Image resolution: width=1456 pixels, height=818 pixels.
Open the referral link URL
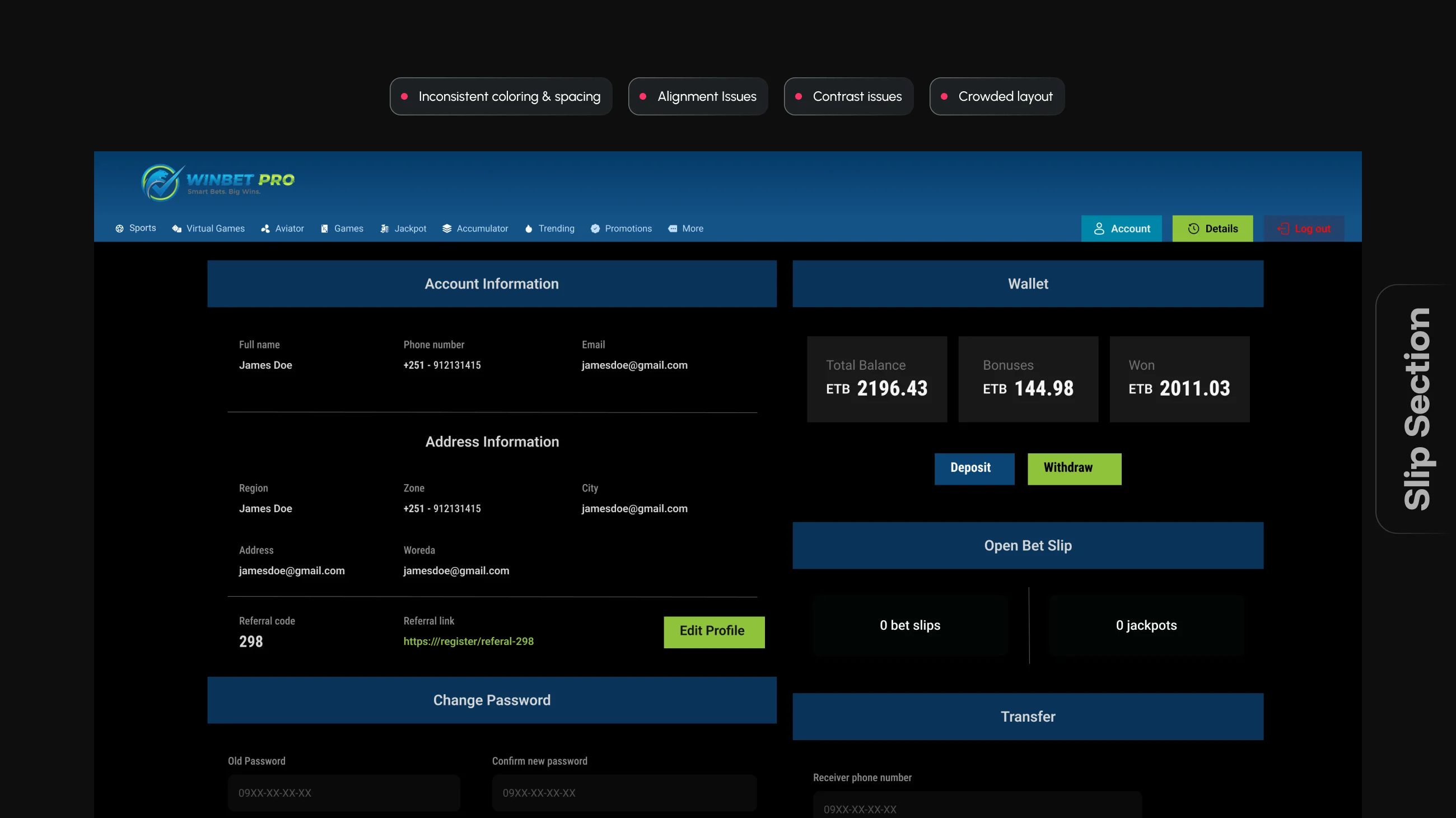click(468, 641)
